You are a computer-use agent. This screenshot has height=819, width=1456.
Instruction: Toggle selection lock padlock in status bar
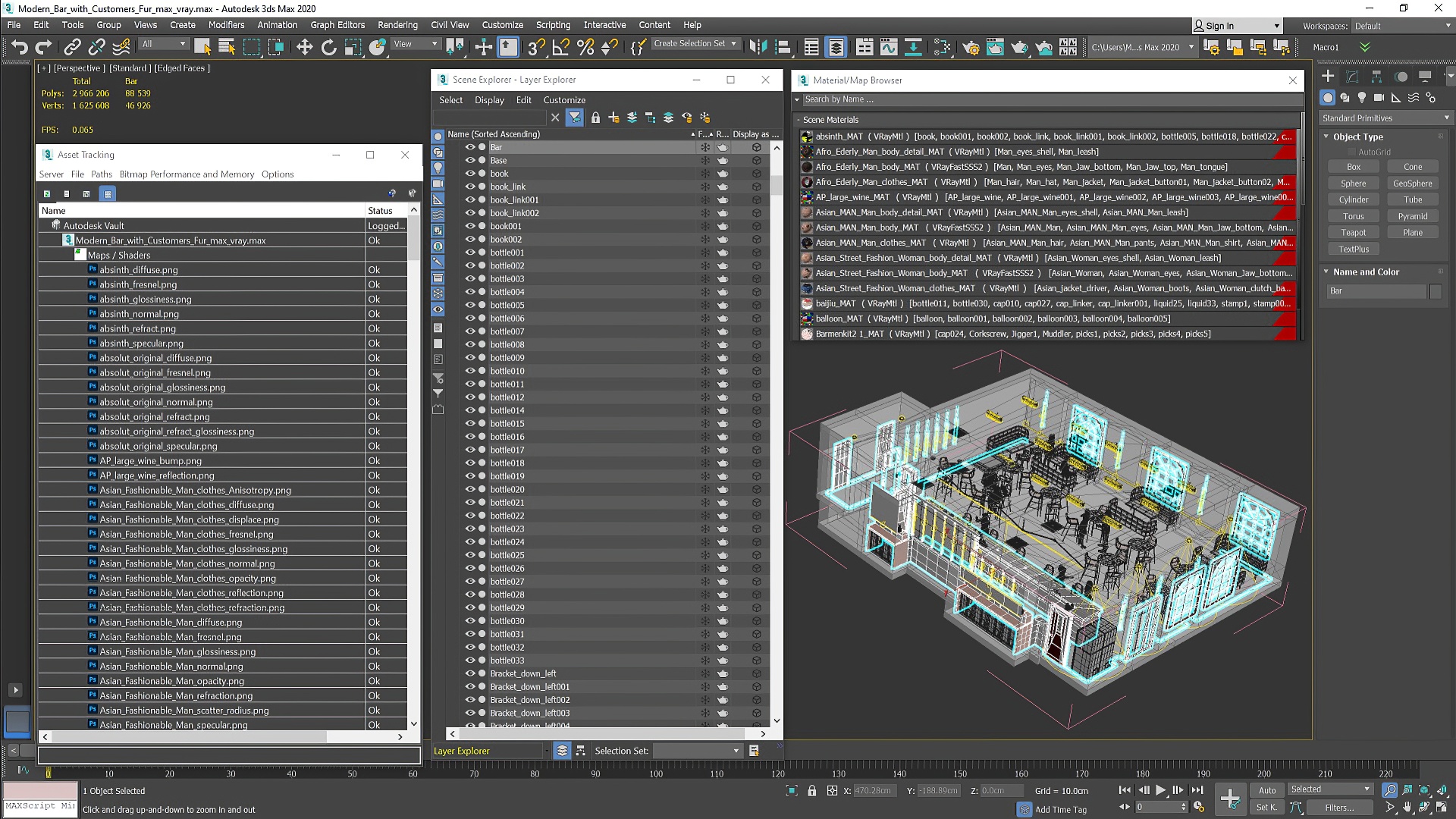coord(812,791)
